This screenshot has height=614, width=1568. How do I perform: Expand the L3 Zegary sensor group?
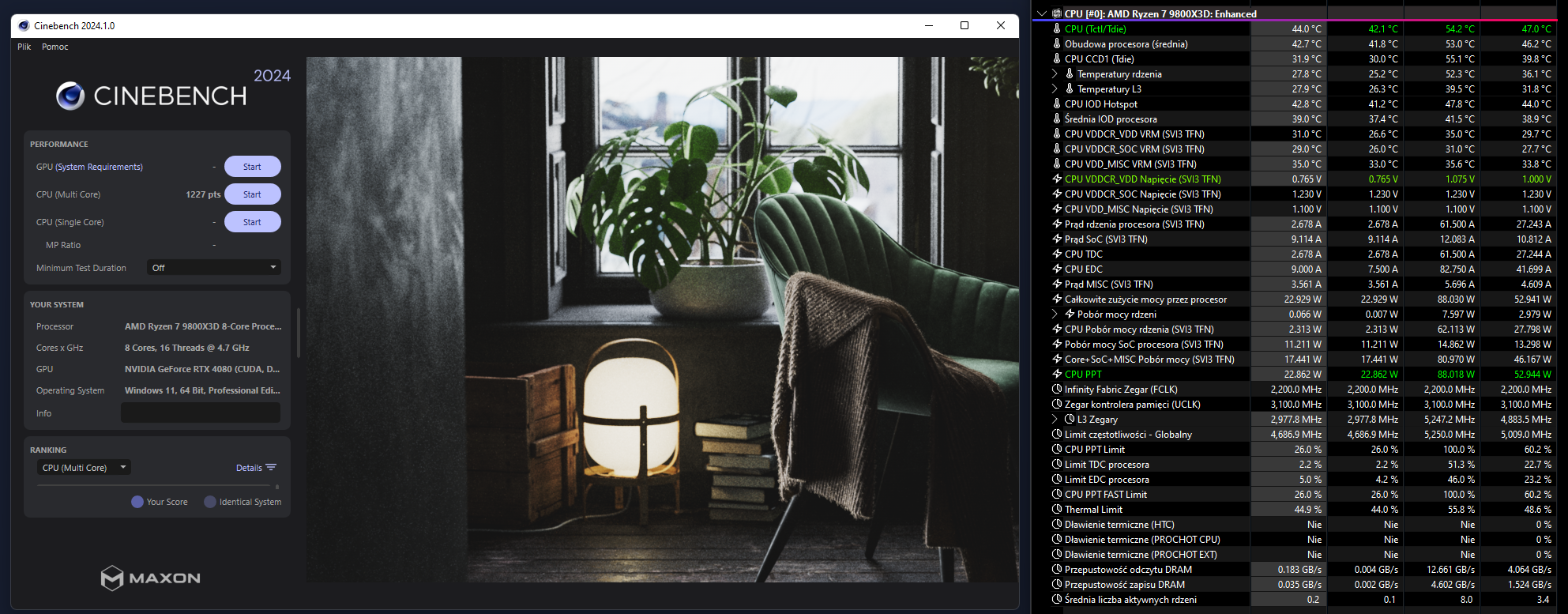click(1054, 420)
